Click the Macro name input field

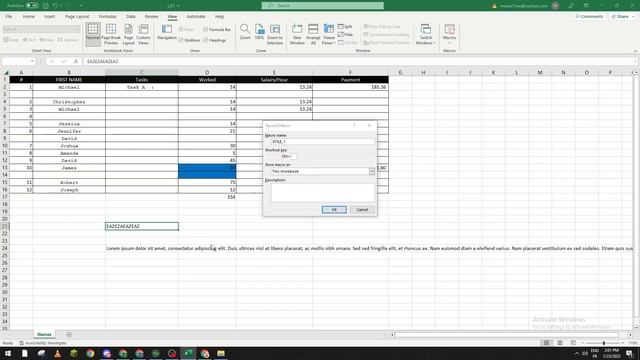pos(322,142)
